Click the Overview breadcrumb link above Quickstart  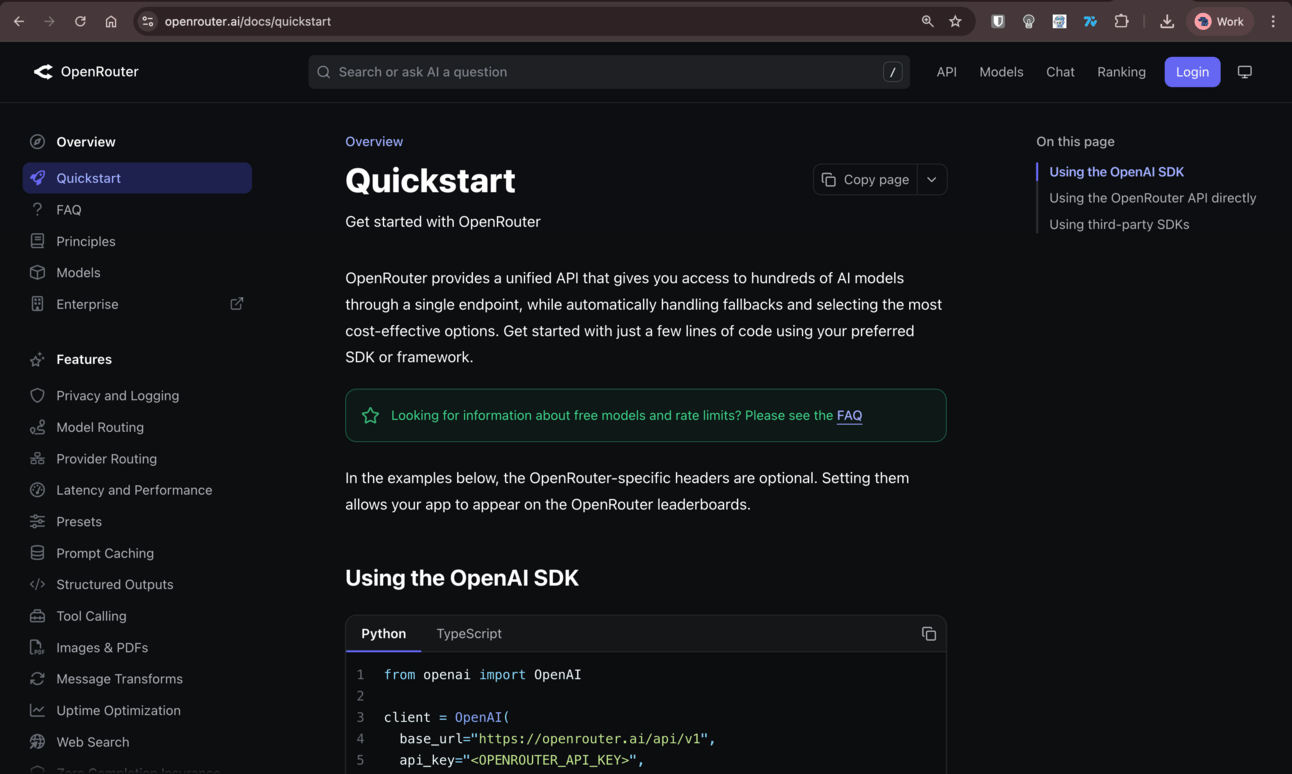coord(374,142)
